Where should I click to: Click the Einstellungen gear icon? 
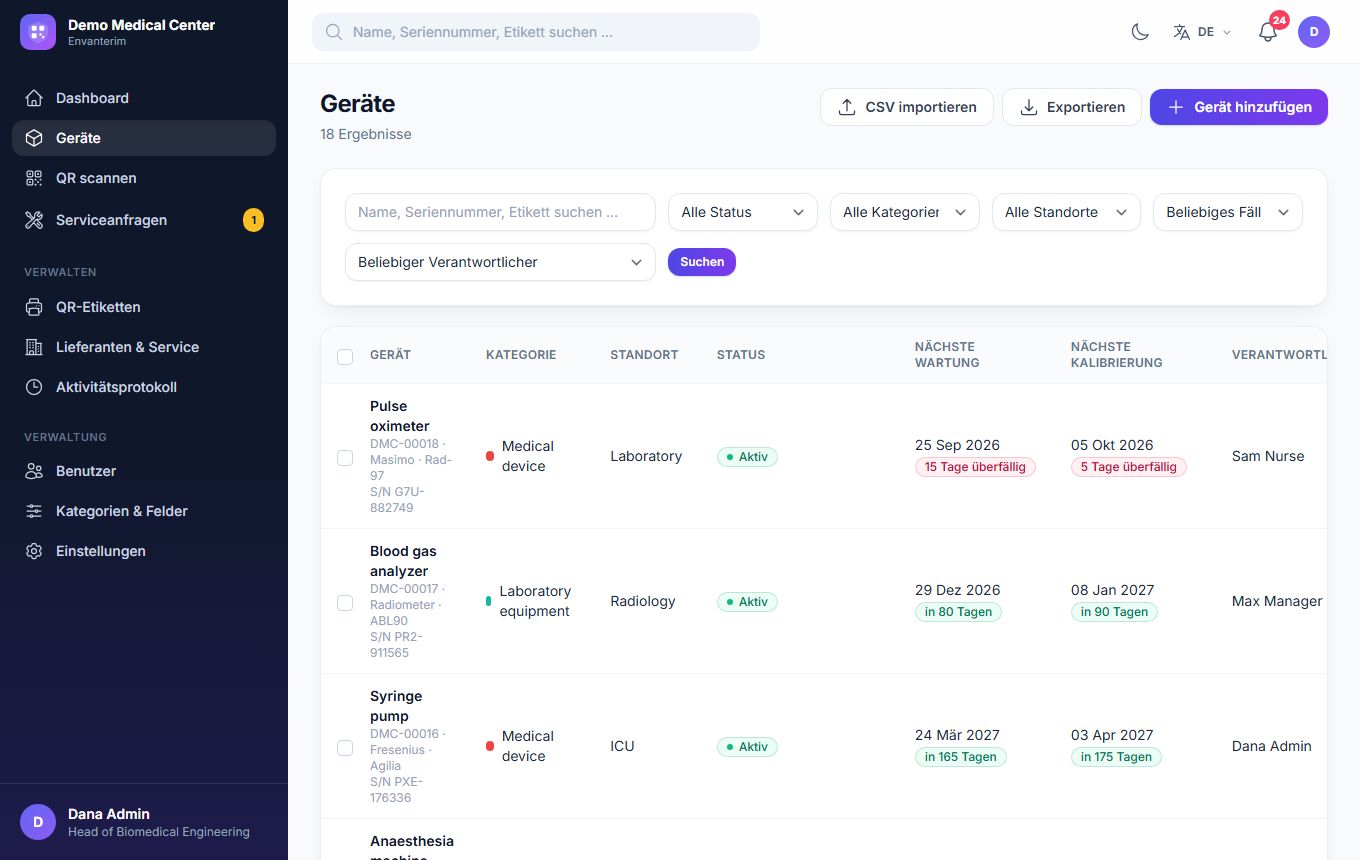[34, 551]
